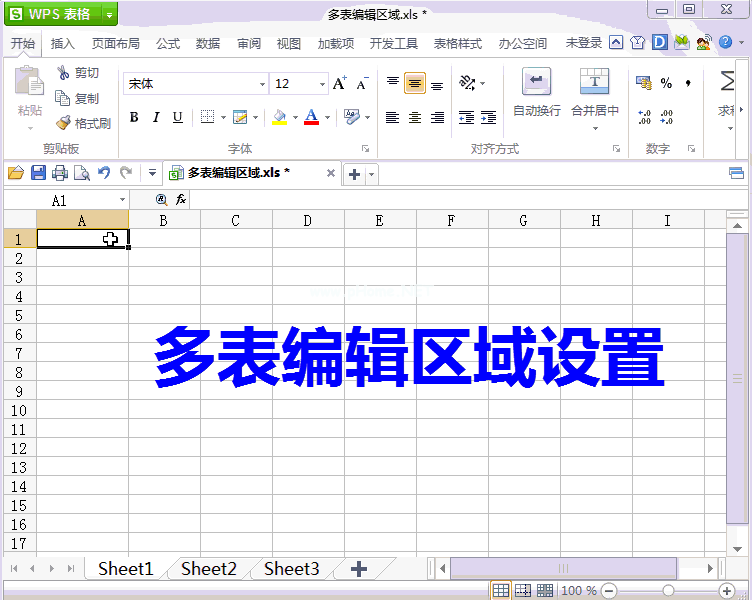The height and width of the screenshot is (600, 752).
Task: Click the increase font size icon
Action: pyautogui.click(x=340, y=84)
